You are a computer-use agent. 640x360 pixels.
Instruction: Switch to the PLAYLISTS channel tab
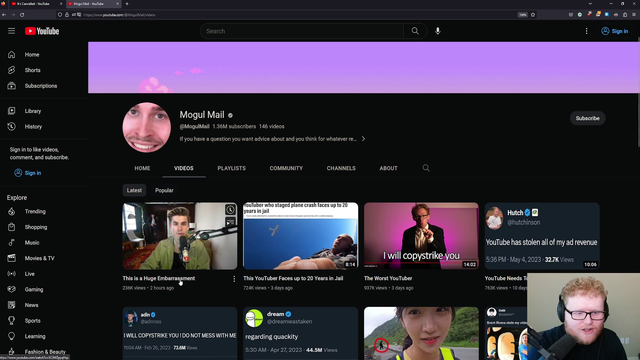point(231,168)
